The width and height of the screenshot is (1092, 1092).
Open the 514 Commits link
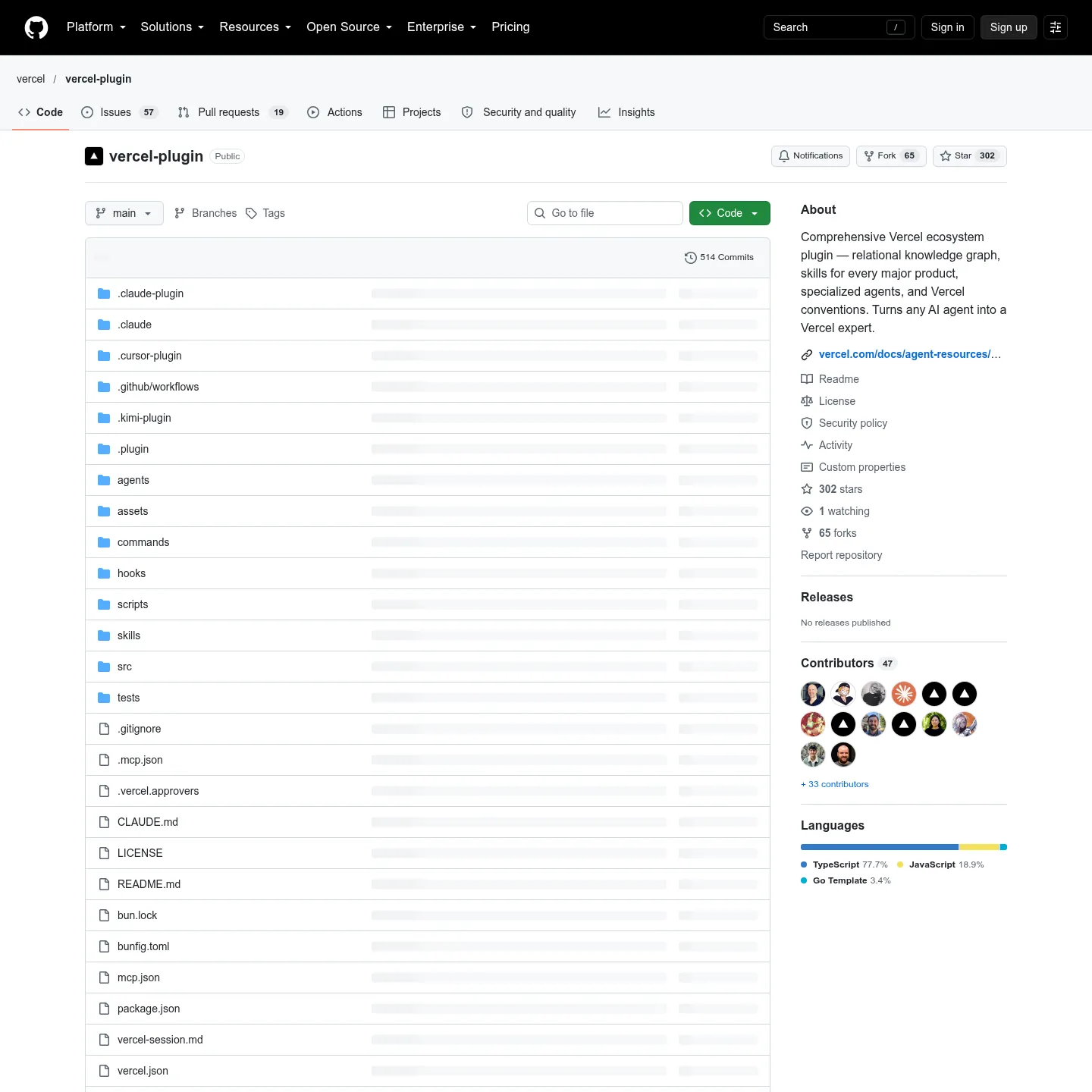click(x=719, y=258)
